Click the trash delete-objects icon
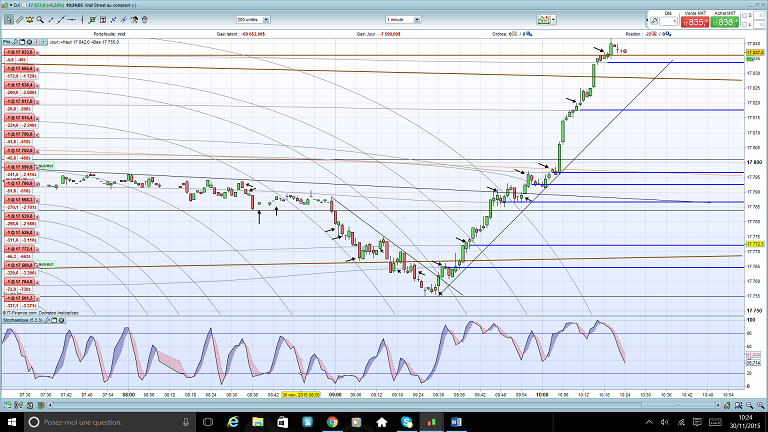Image resolution: width=768 pixels, height=432 pixels. (x=144, y=20)
